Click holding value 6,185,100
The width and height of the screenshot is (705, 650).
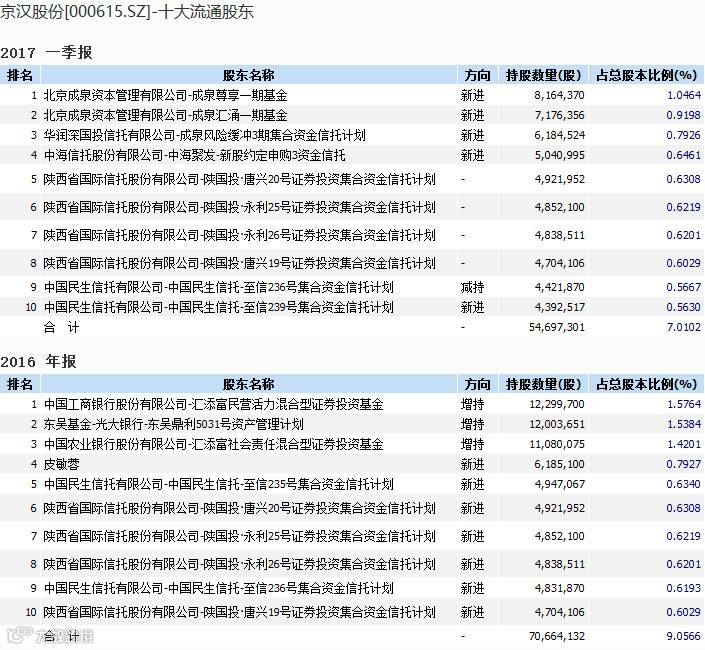pyautogui.click(x=559, y=464)
